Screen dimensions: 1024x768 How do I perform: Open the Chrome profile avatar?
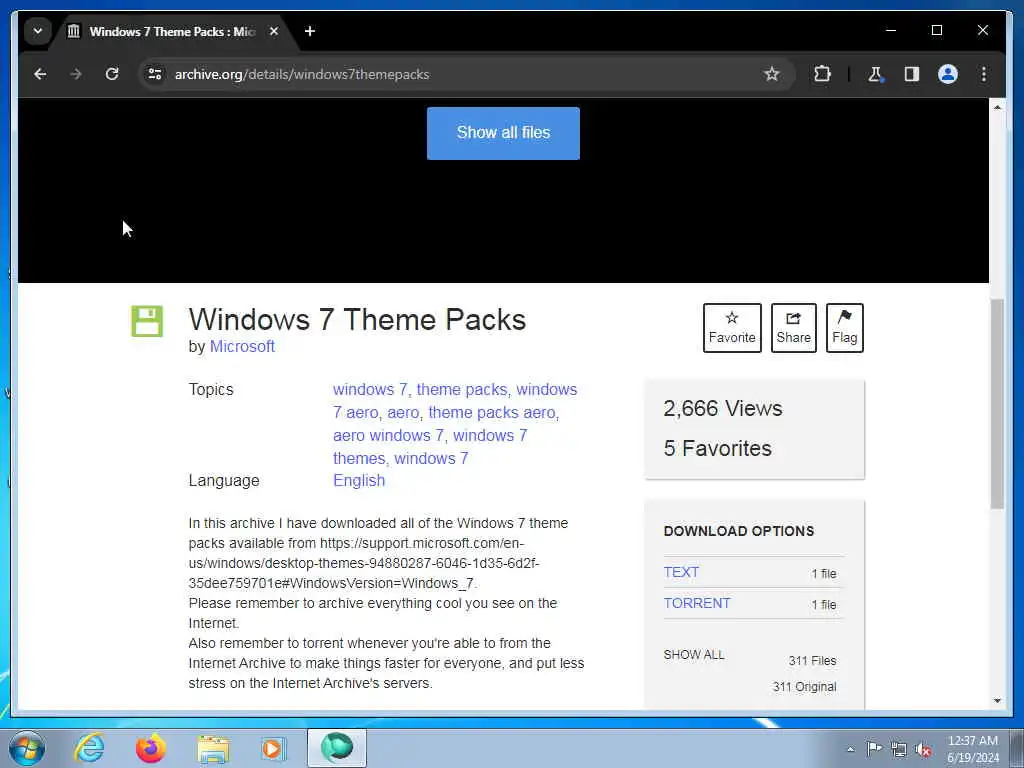948,74
